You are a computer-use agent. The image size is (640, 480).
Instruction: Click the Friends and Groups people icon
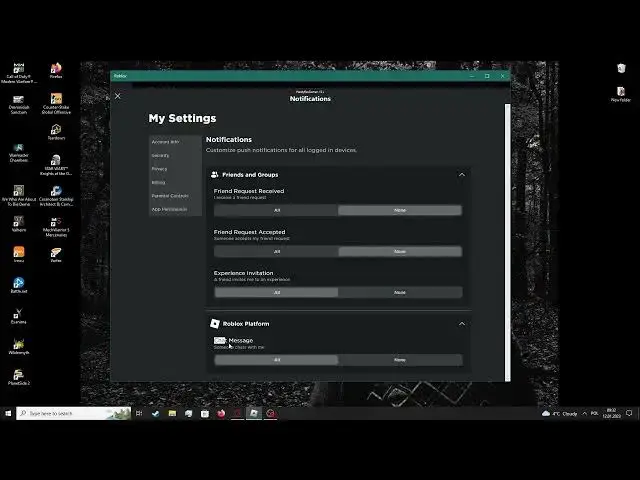214,174
